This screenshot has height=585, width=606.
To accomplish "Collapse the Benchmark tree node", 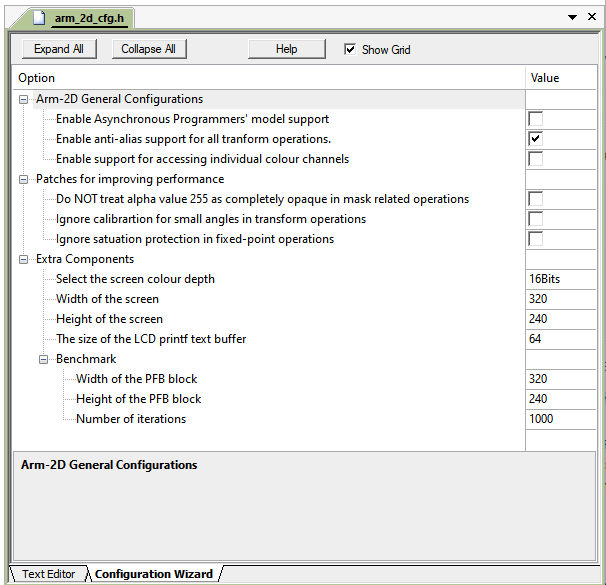I will (x=44, y=359).
